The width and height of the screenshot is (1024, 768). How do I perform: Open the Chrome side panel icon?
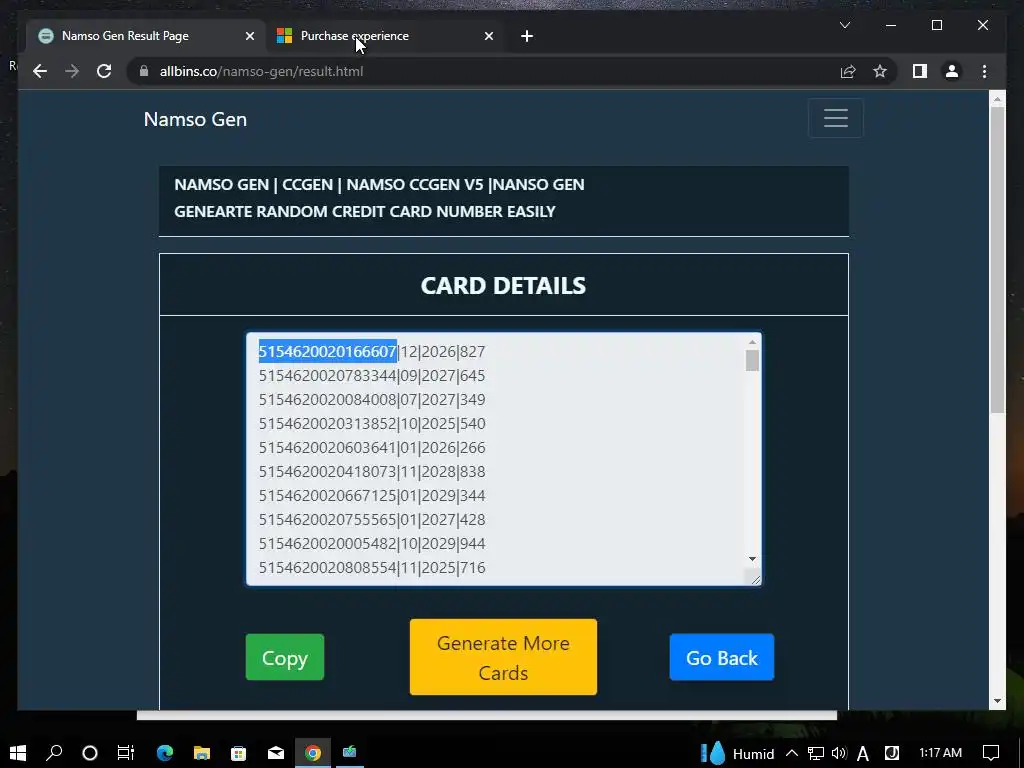click(920, 71)
